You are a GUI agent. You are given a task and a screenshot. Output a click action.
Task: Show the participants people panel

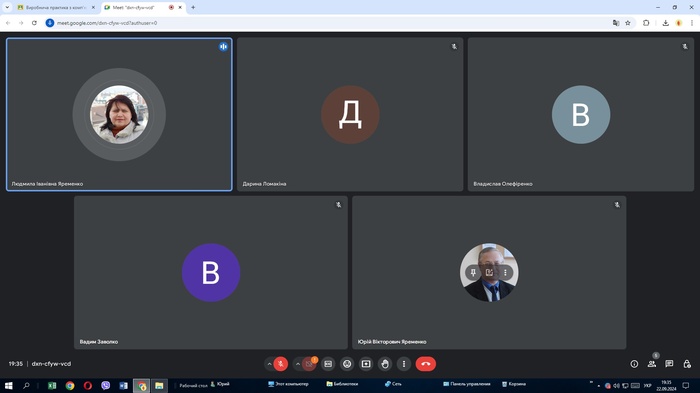tap(652, 364)
